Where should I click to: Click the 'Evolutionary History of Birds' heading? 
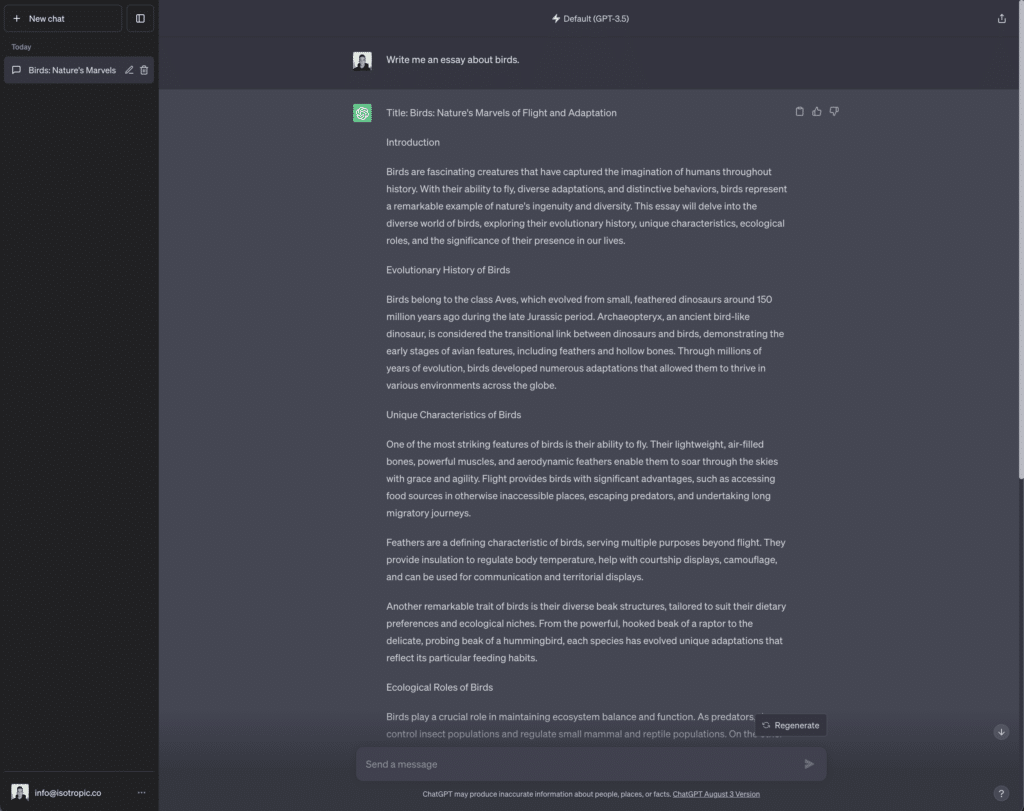(448, 270)
